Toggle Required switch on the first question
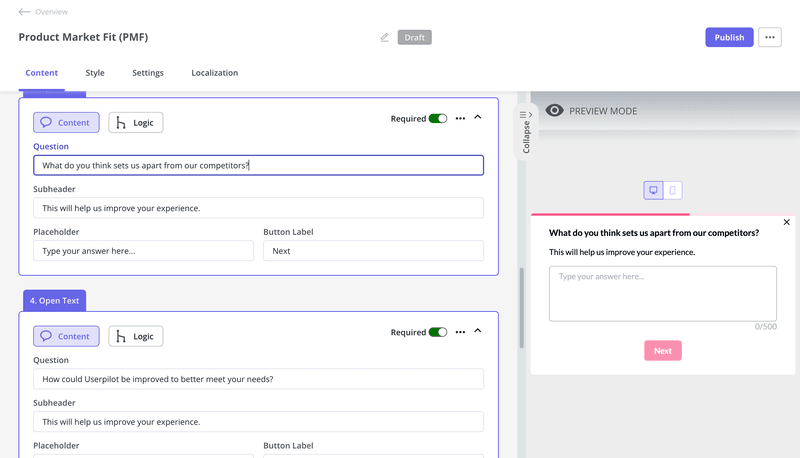 [x=438, y=118]
